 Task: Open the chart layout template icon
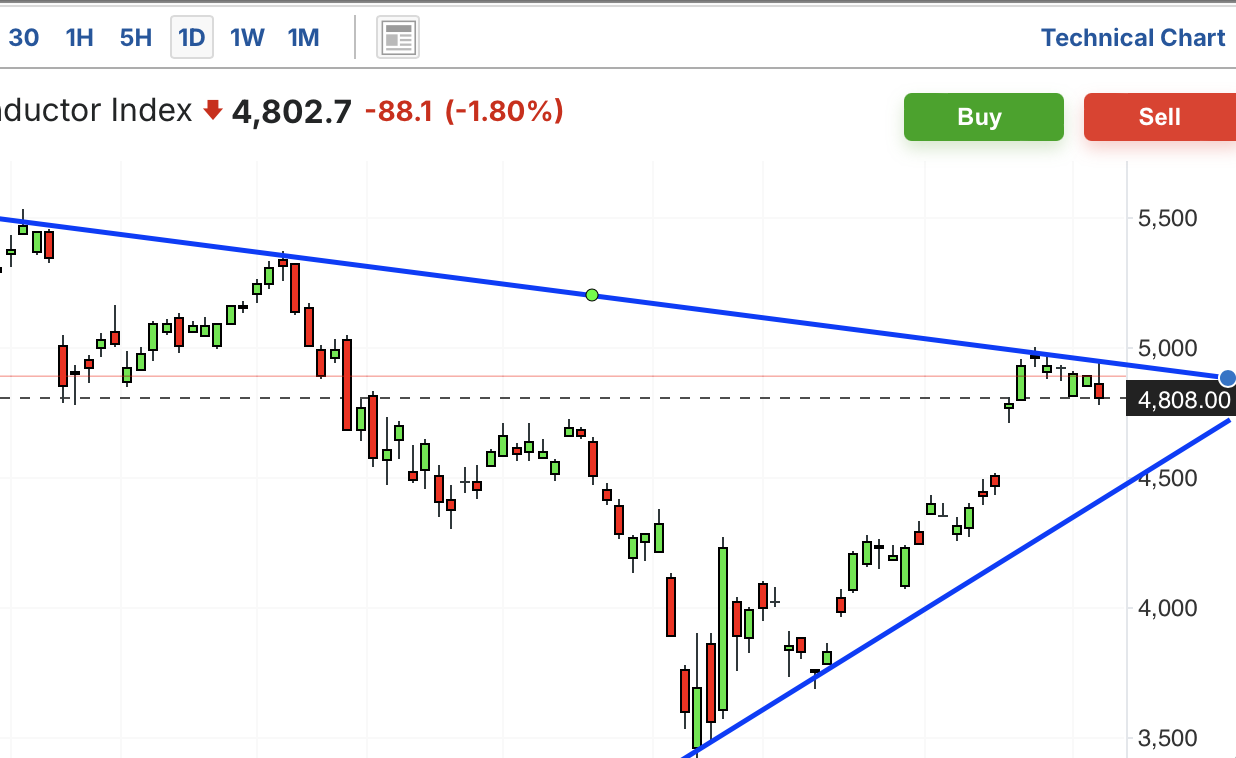398,38
